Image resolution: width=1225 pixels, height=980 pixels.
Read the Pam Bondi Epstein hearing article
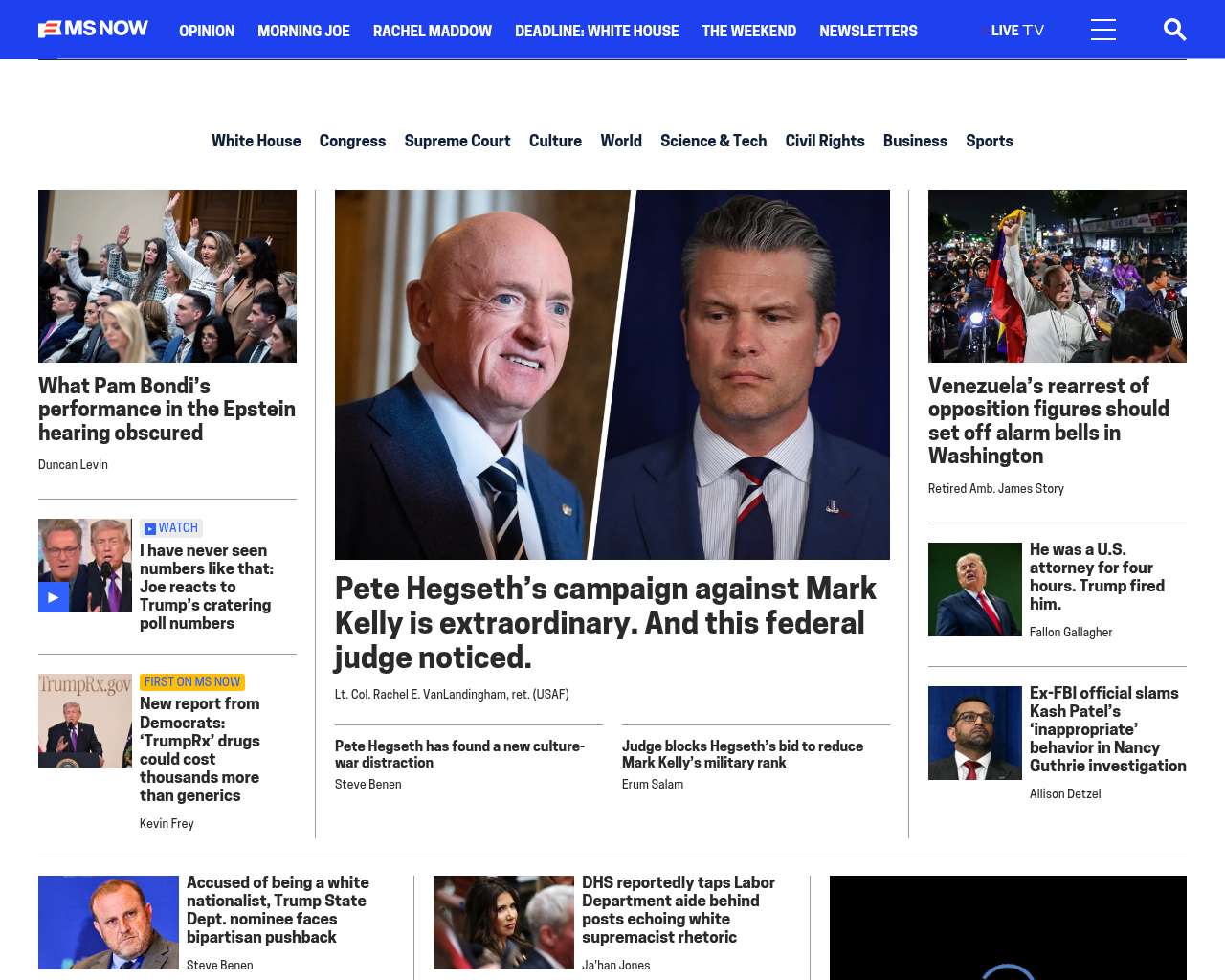[167, 409]
